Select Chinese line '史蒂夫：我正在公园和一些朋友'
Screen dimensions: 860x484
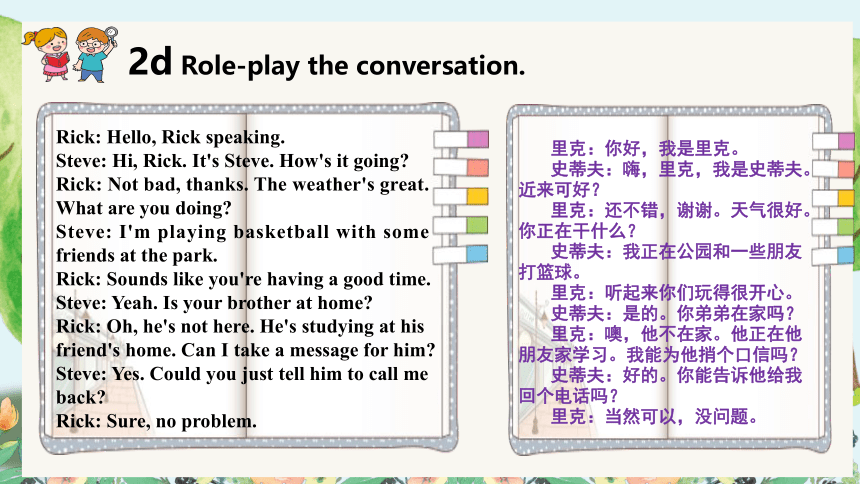pyautogui.click(x=676, y=251)
